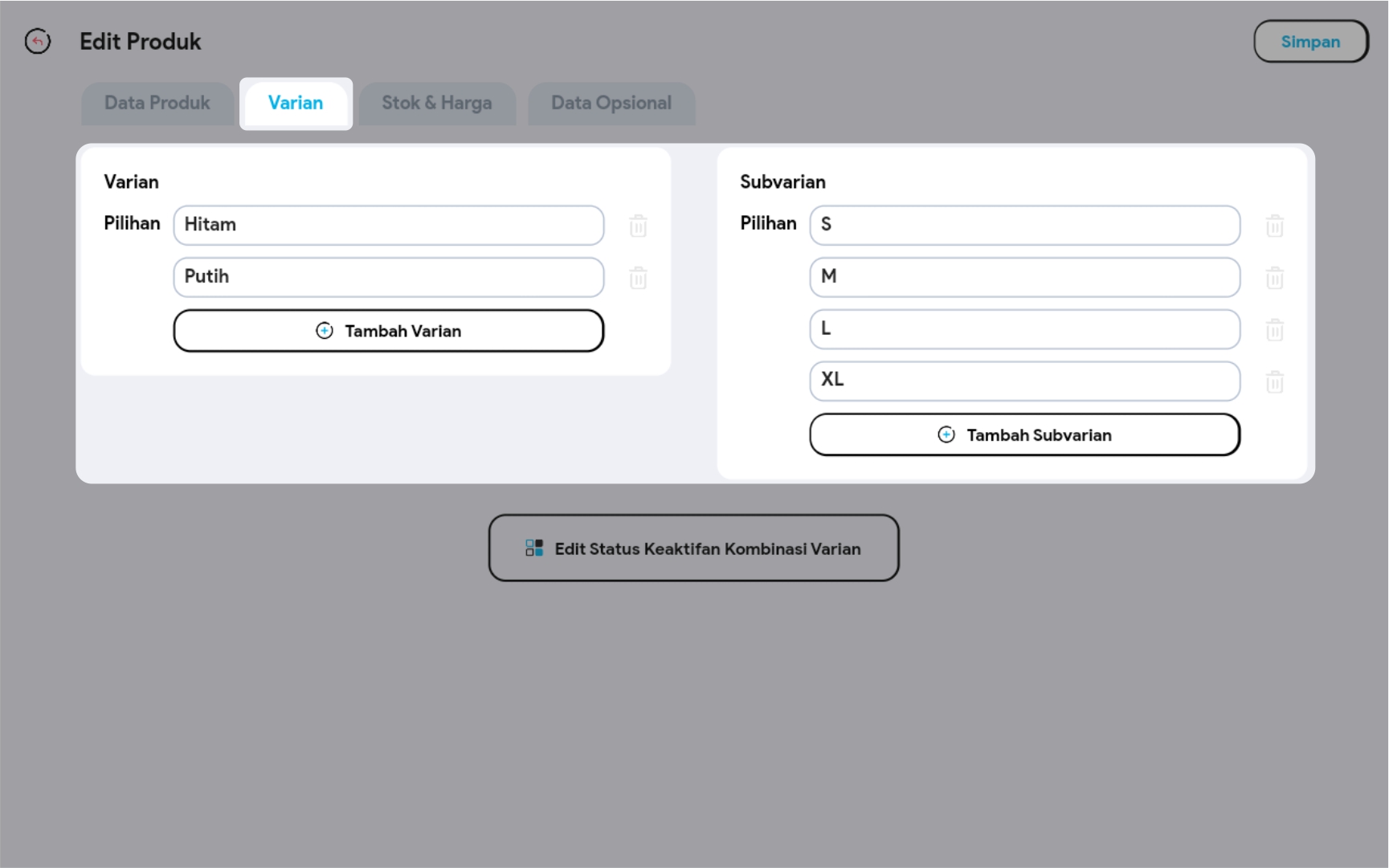Remove subvariant S using its trash icon

pyautogui.click(x=1274, y=226)
